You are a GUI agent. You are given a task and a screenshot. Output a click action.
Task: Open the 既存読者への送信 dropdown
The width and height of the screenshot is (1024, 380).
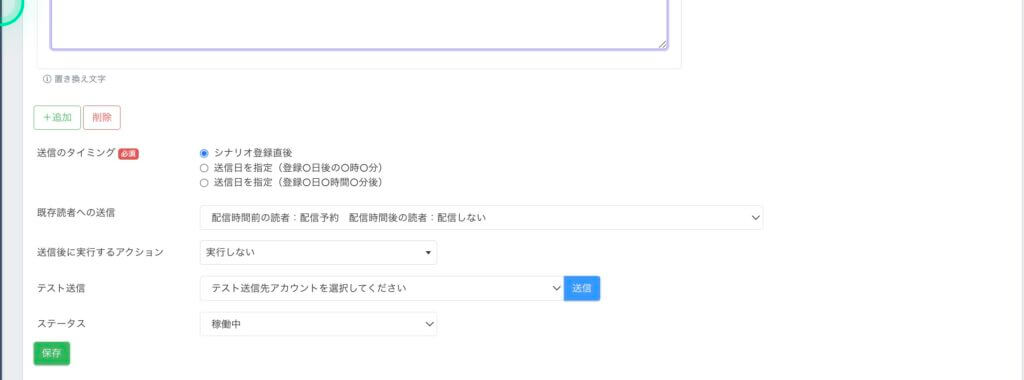481,217
